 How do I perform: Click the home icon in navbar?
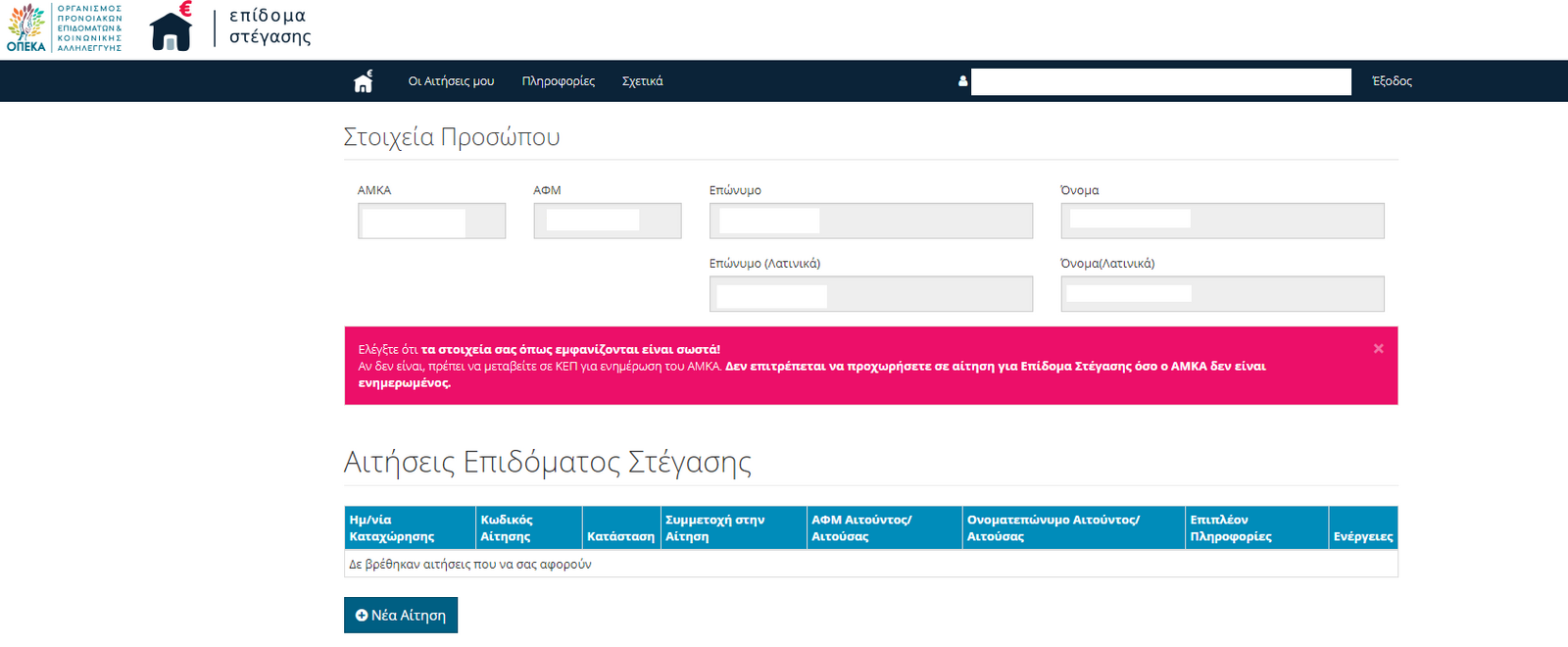363,81
